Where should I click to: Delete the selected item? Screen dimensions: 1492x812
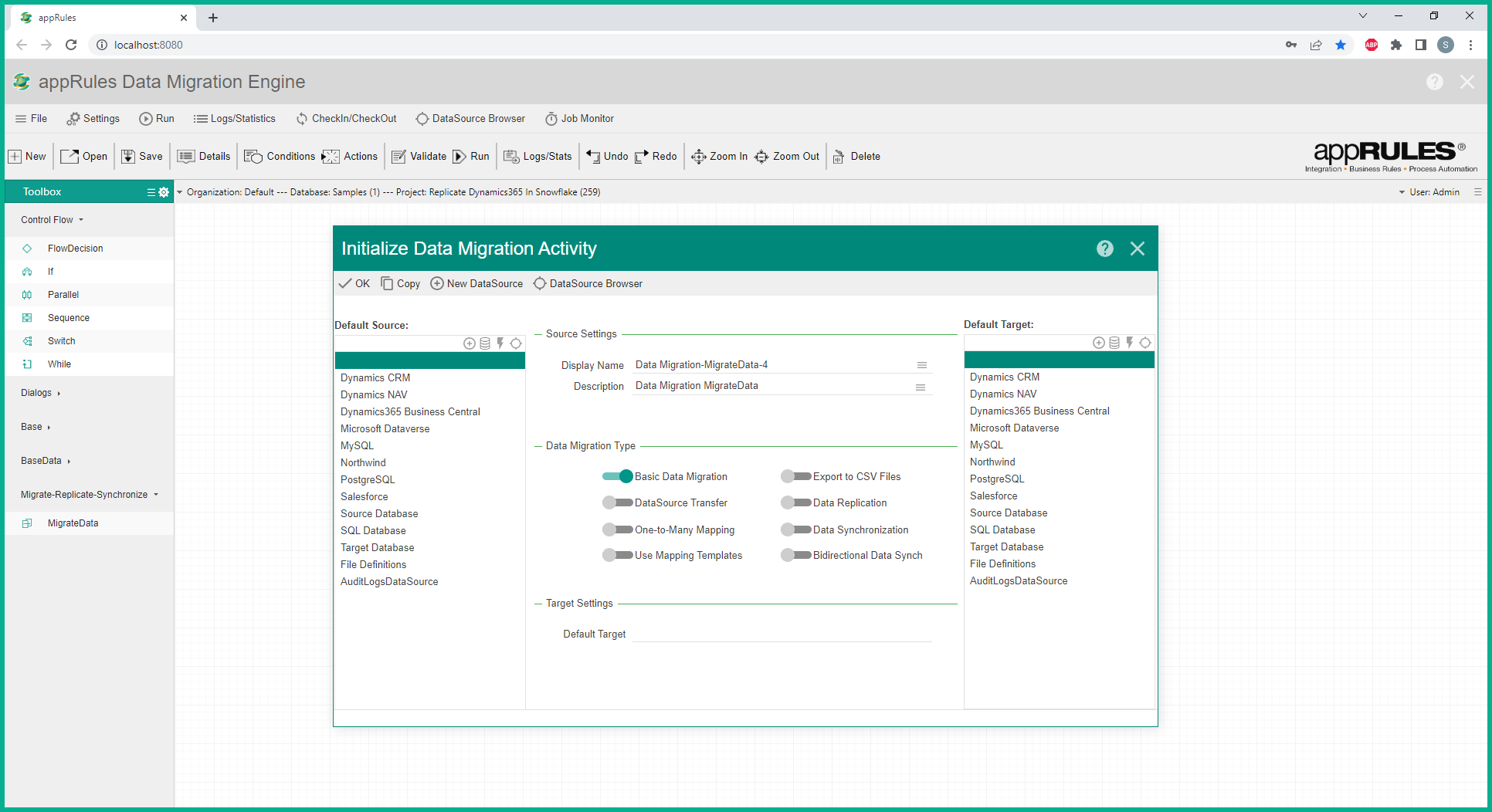coord(856,157)
